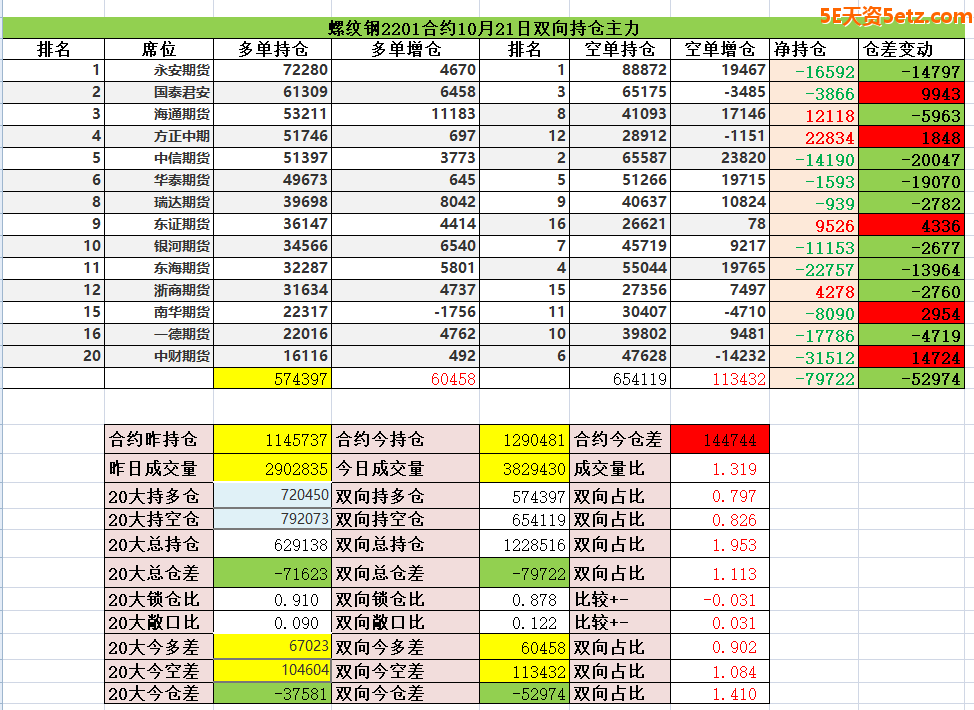Viewport: 974px width, 710px height.
Task: Click the 空单持仓 column header
Action: [620, 49]
